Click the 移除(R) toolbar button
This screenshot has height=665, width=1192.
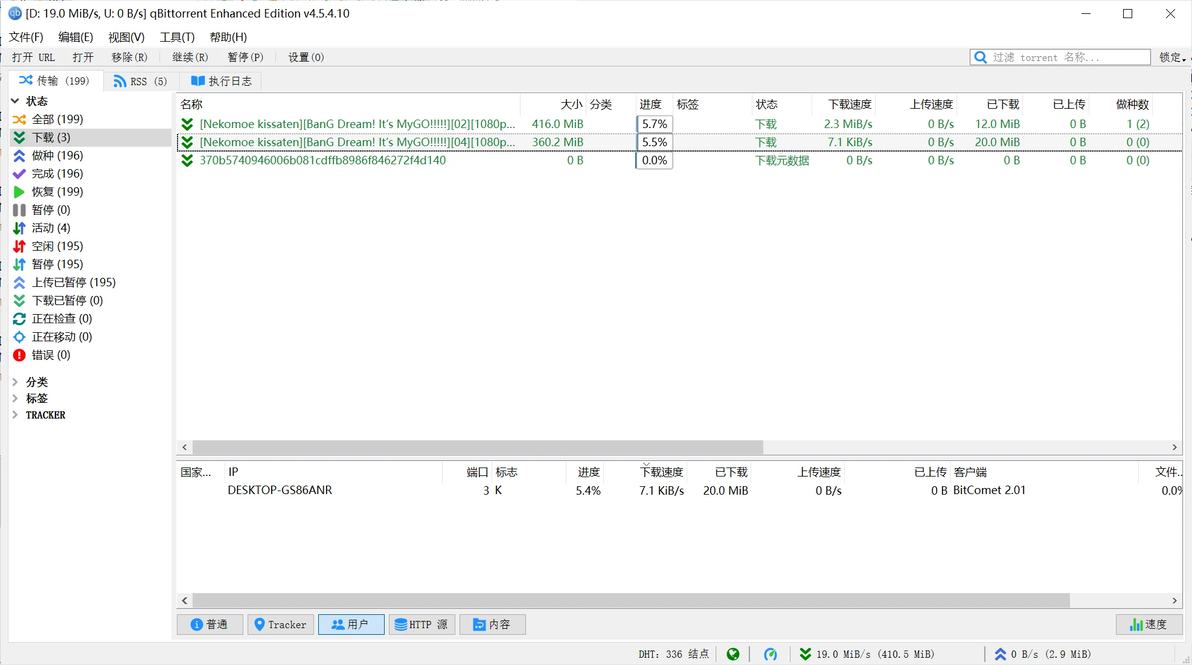[129, 57]
